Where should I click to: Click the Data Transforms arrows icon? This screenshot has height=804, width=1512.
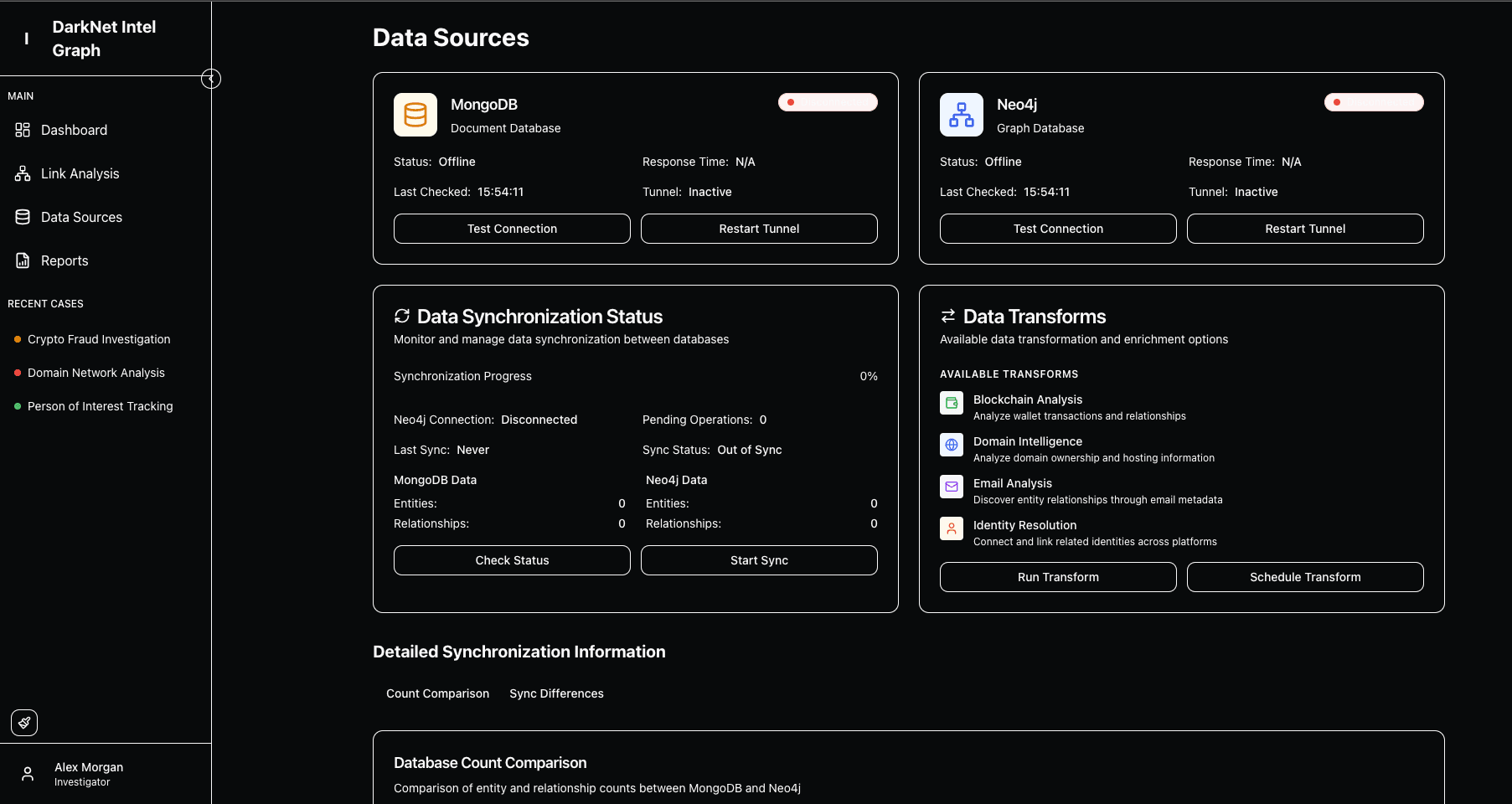click(948, 316)
